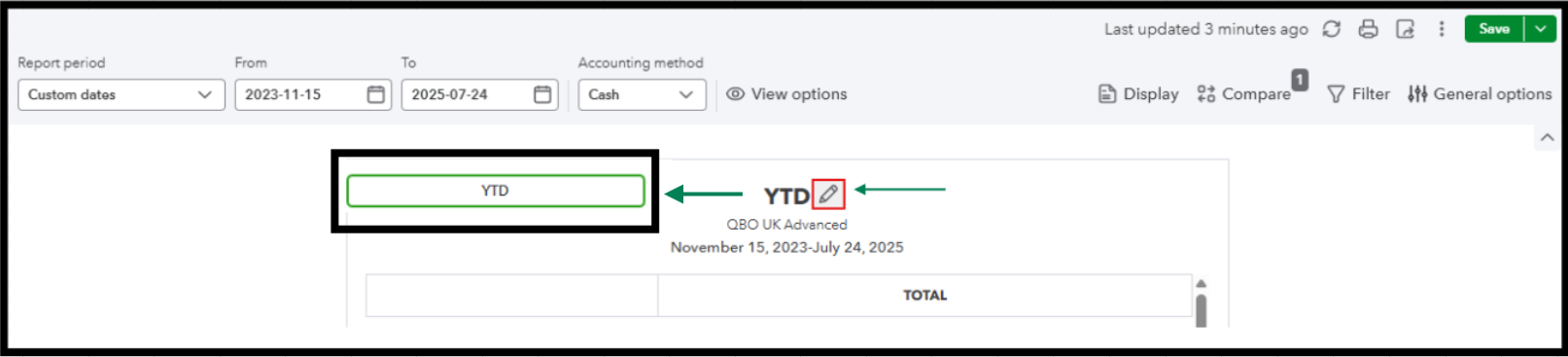Open the From date calendar picker

click(376, 94)
